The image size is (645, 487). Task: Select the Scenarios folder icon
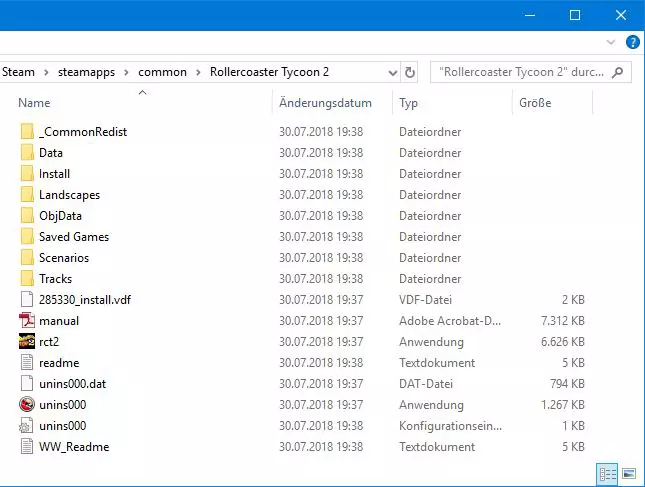tap(27, 257)
